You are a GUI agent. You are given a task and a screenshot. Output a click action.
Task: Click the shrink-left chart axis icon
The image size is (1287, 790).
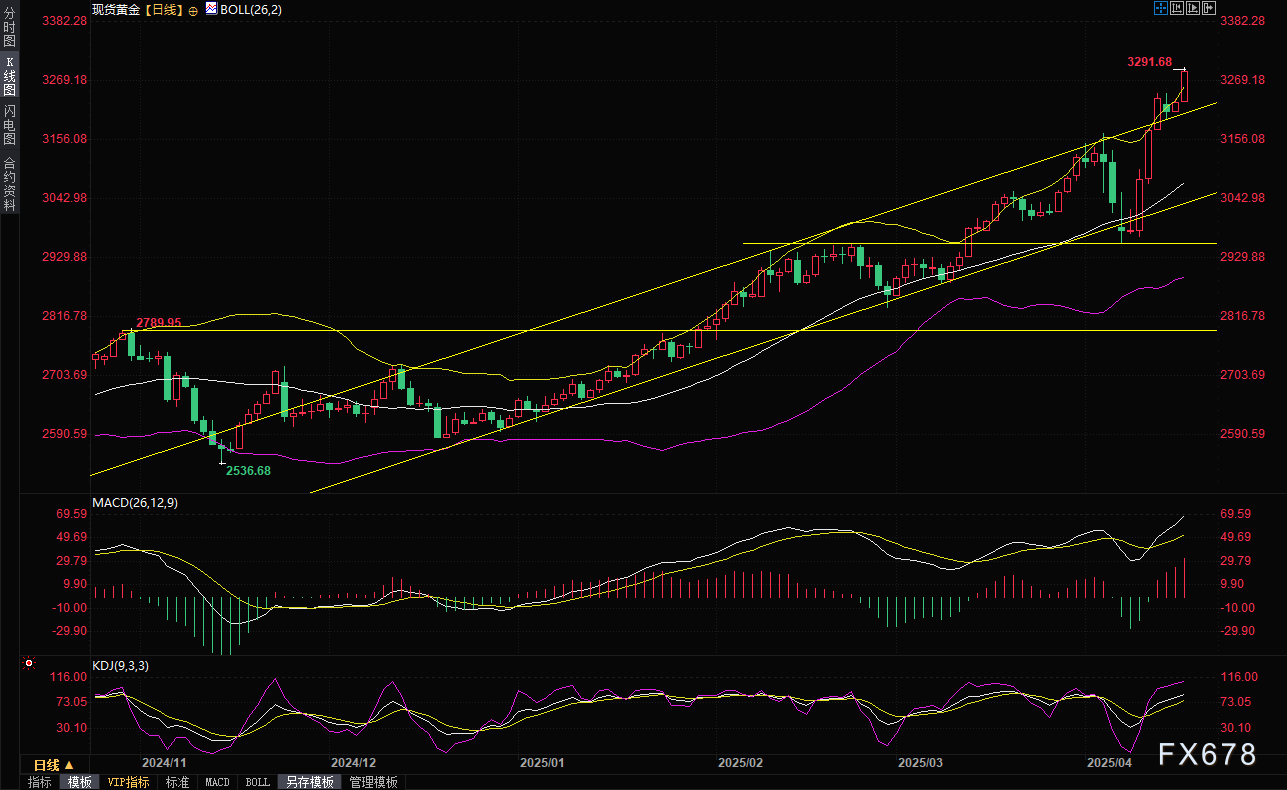(1177, 8)
